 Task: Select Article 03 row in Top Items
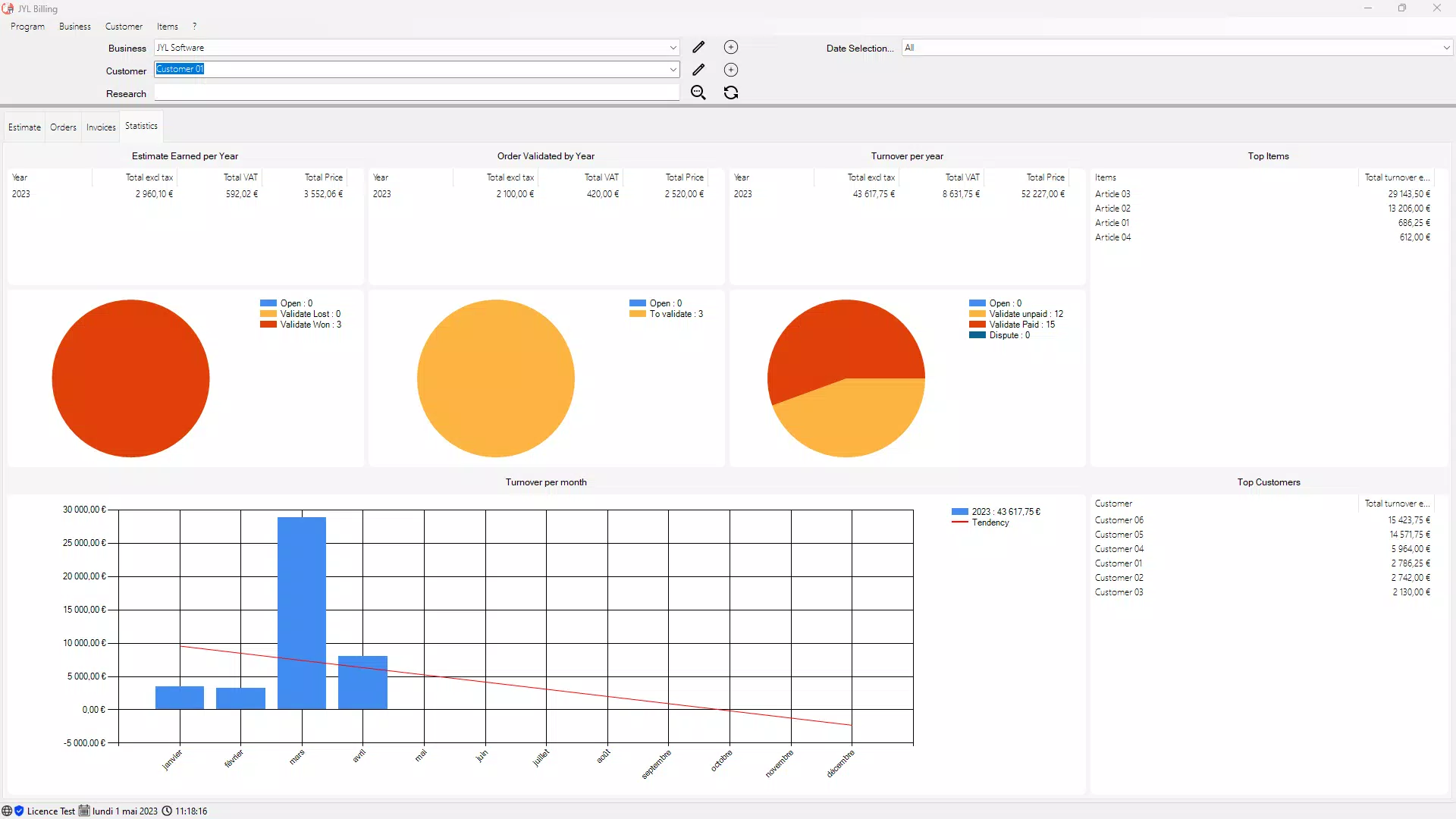[1263, 194]
